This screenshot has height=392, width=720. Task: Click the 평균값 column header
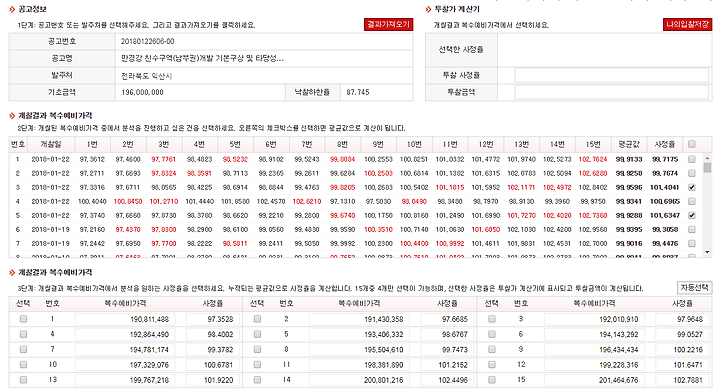pos(629,144)
